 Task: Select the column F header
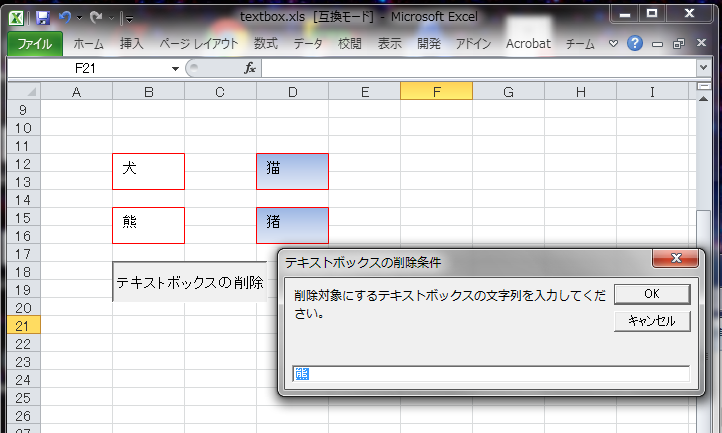(x=436, y=92)
